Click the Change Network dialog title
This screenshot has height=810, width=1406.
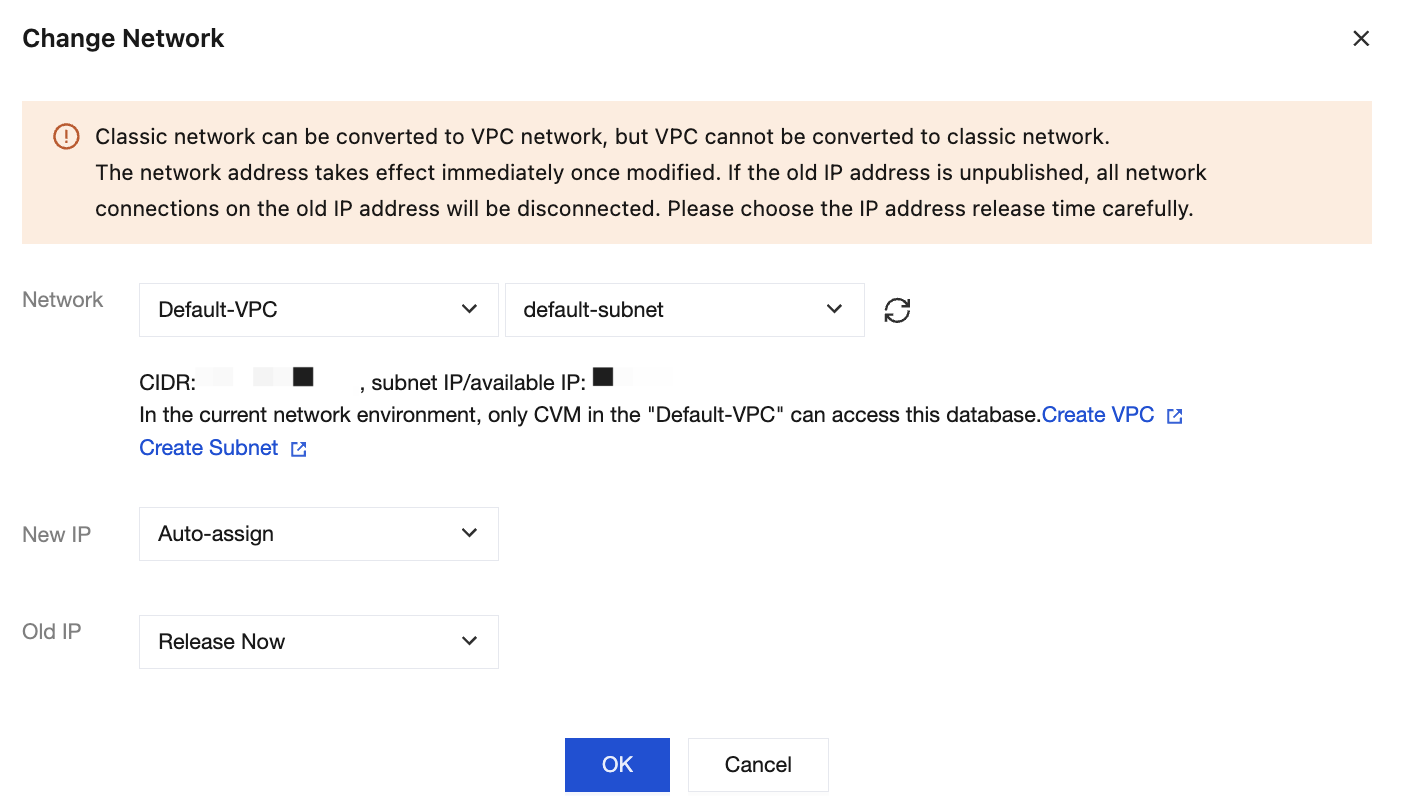(x=123, y=39)
